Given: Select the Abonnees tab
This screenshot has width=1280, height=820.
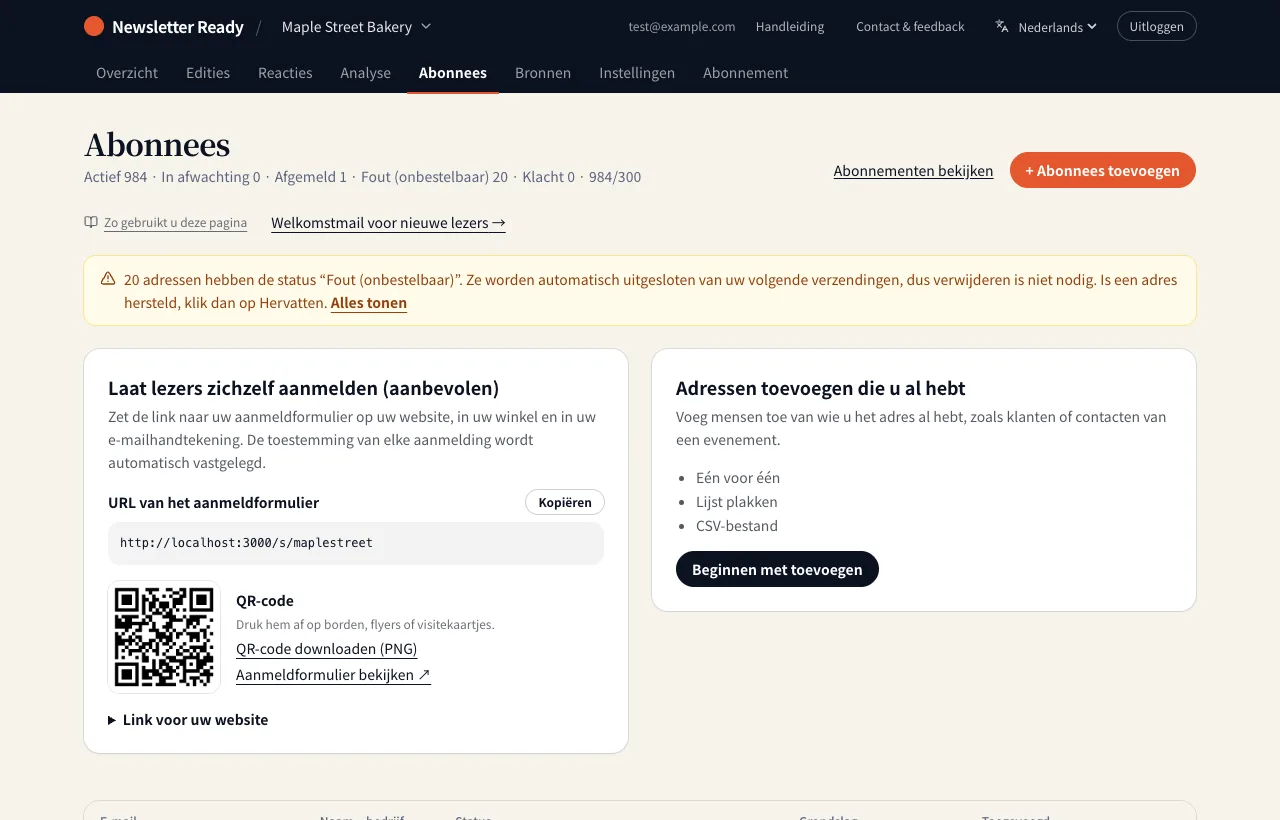Looking at the screenshot, I should [453, 73].
